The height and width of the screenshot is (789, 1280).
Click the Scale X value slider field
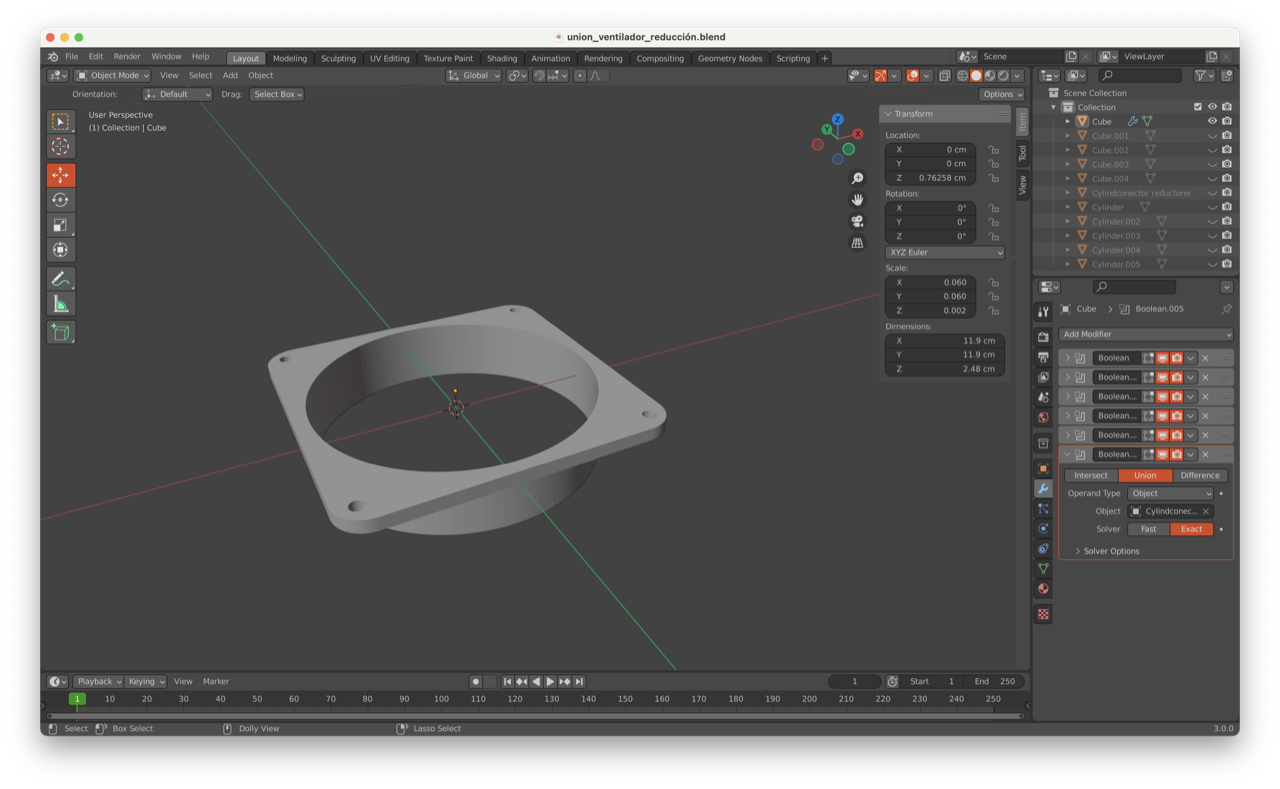[930, 283]
